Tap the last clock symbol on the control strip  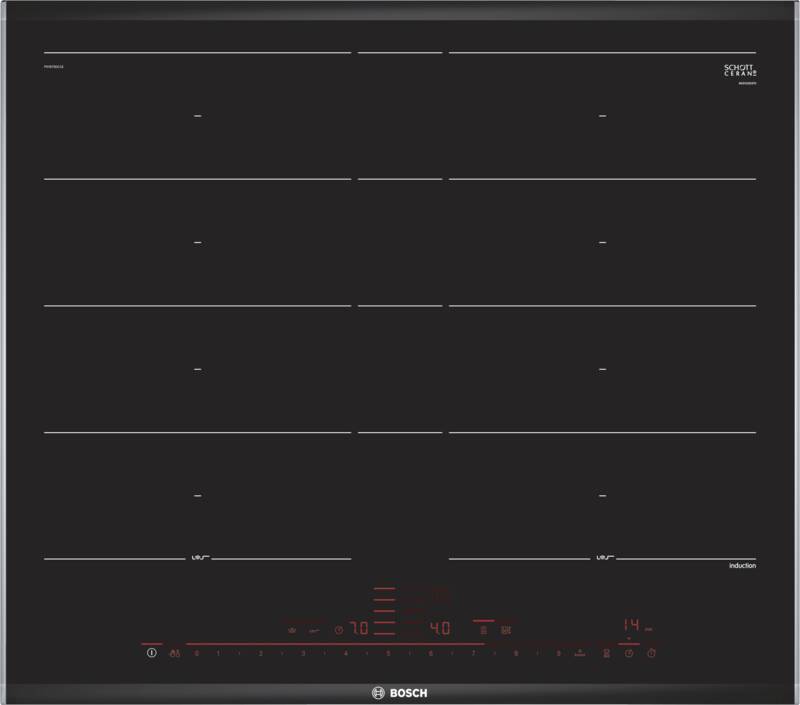point(651,653)
